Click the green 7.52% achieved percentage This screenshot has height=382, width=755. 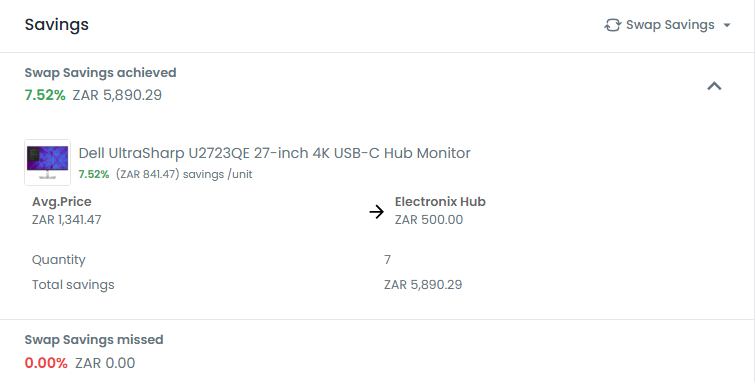click(45, 95)
